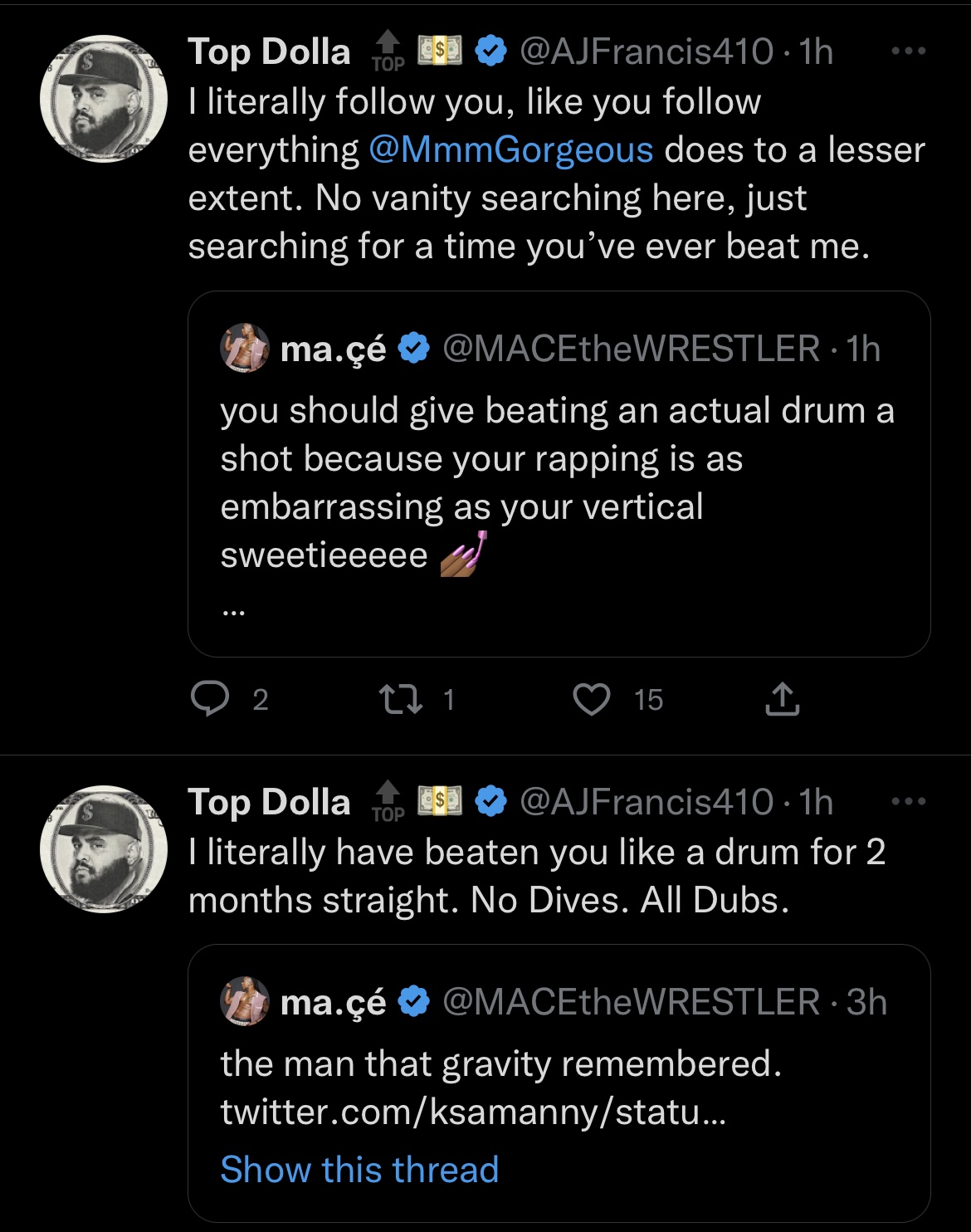This screenshot has width=971, height=1232.
Task: Tap the verified badge beside first Top Dolla name
Action: [491, 51]
